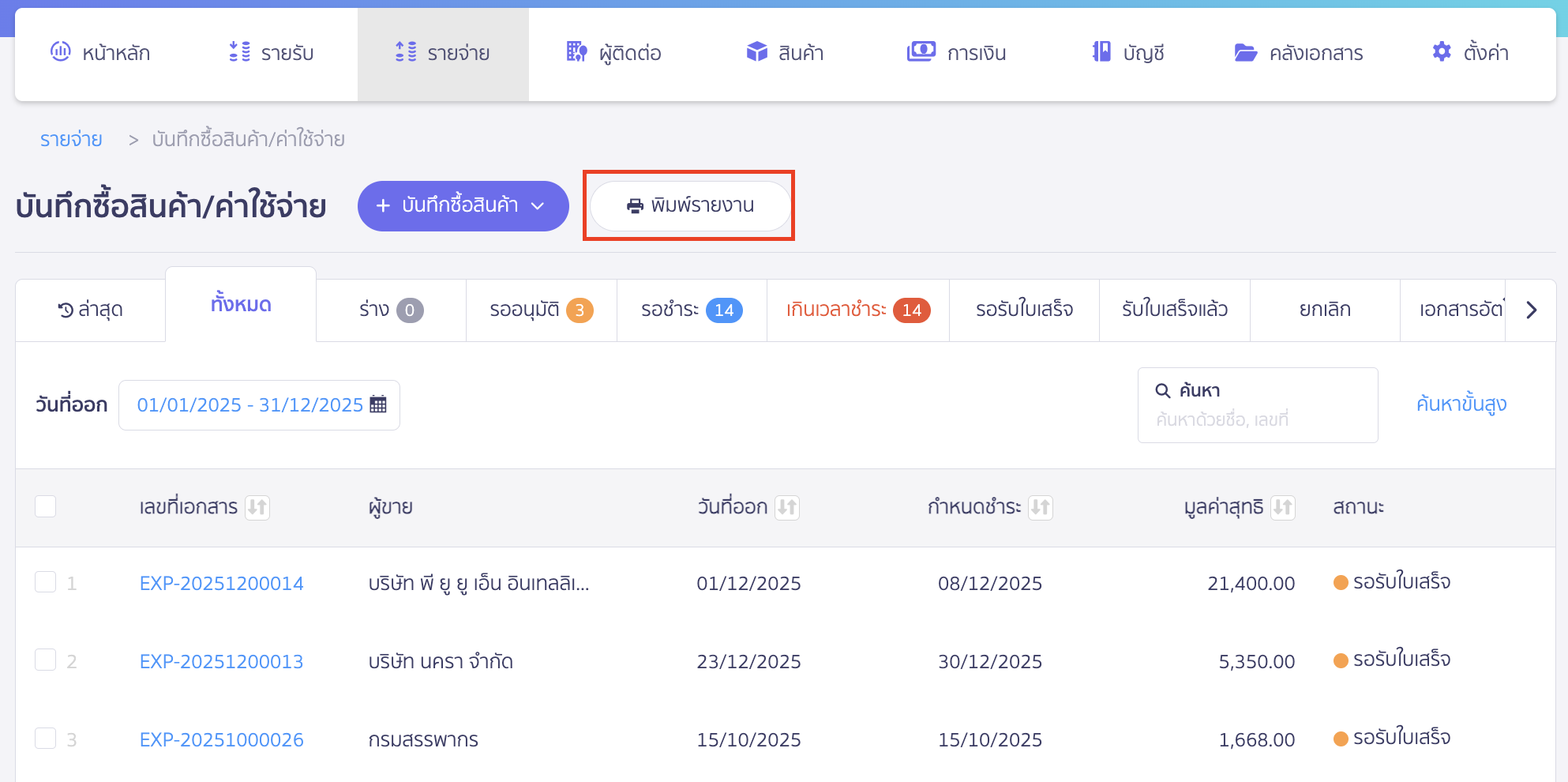Screen dimensions: 1568x782
Task: Open document EXP-20251000026
Action: 221,739
